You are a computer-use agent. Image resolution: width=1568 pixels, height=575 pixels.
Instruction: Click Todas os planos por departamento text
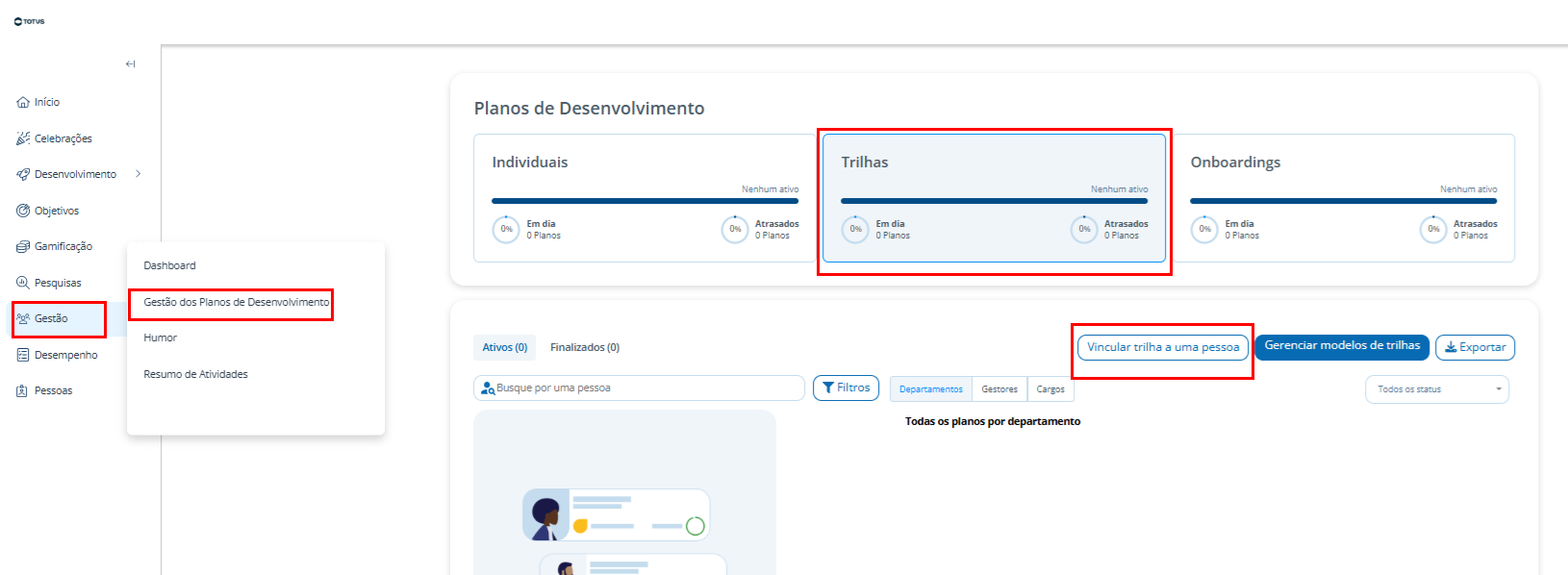pyautogui.click(x=993, y=421)
